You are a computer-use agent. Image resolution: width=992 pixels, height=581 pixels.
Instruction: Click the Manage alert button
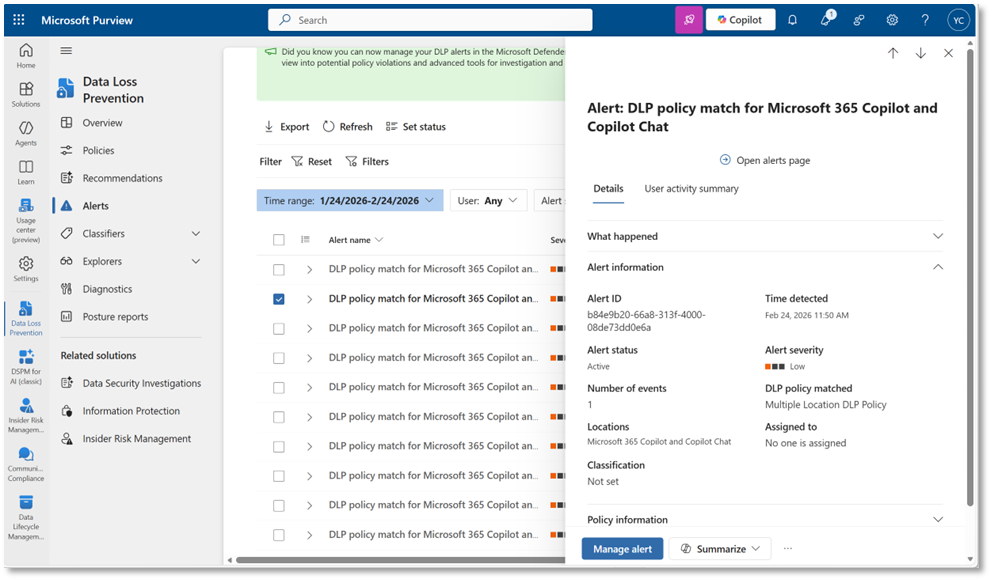coord(623,549)
